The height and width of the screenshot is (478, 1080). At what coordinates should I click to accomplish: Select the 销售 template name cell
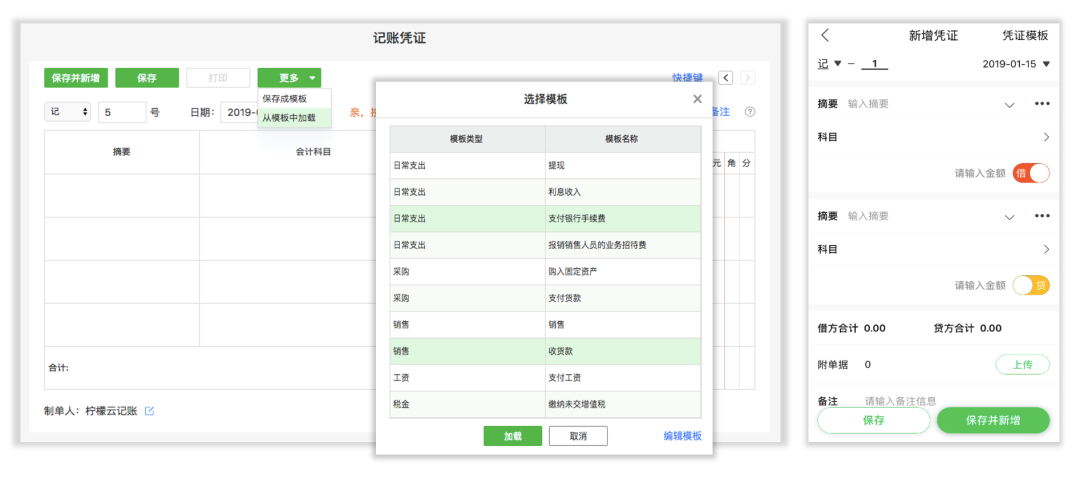pyautogui.click(x=623, y=324)
